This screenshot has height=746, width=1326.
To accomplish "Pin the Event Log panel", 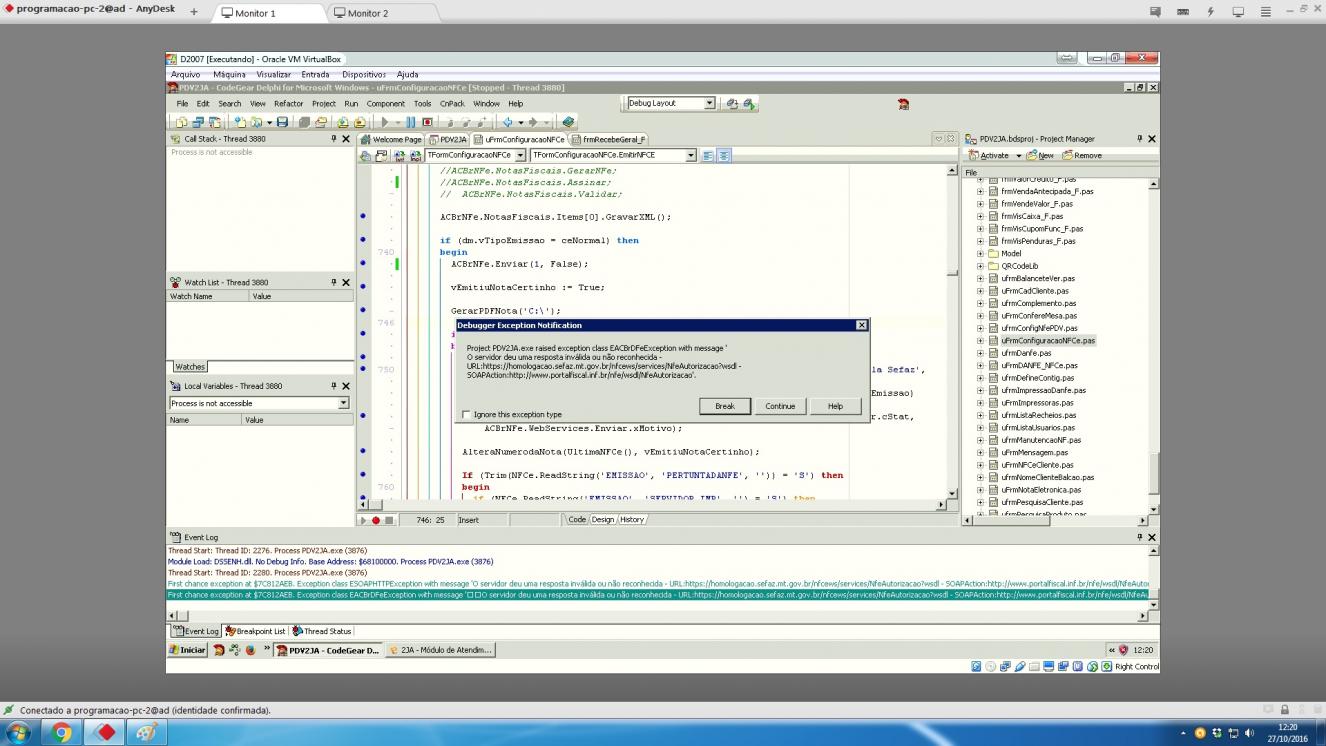I will [1139, 537].
